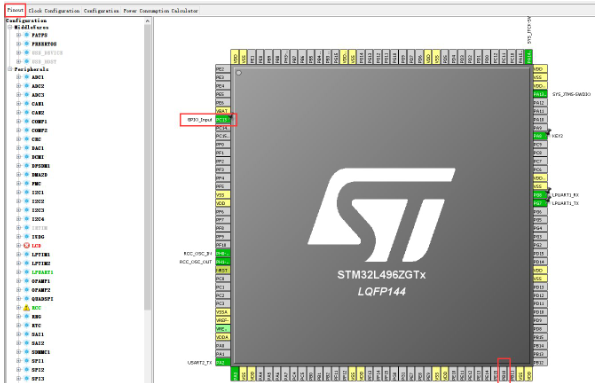614x383 pixels.
Task: Open the Configuration tab
Action: coord(101,11)
